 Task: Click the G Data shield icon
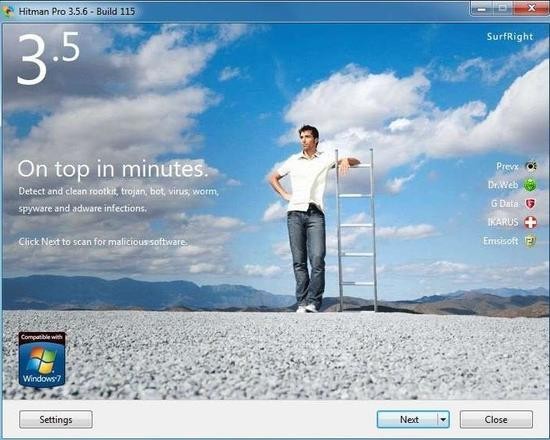pyautogui.click(x=530, y=204)
